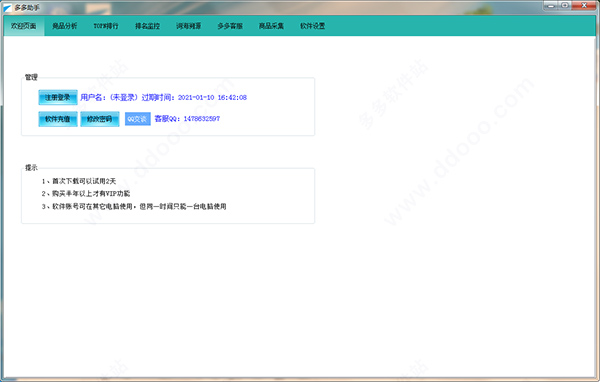The width and height of the screenshot is (600, 382).
Task: Open the 软件设置 tab
Action: pos(313,26)
